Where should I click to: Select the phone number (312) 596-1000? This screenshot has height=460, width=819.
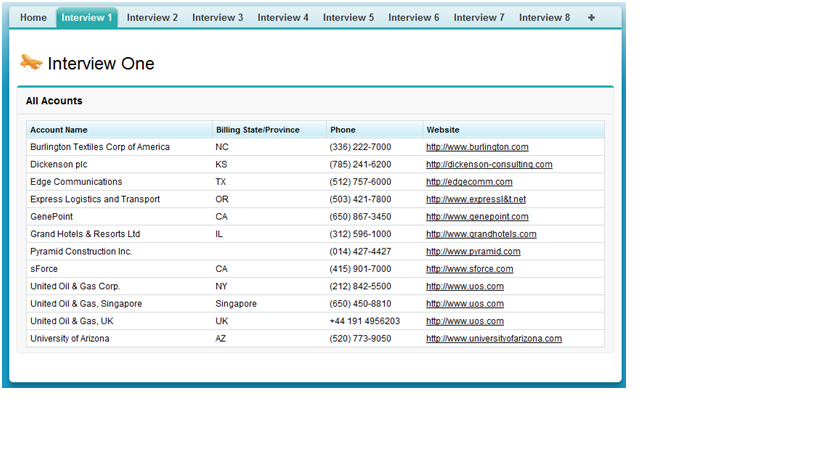click(x=360, y=234)
